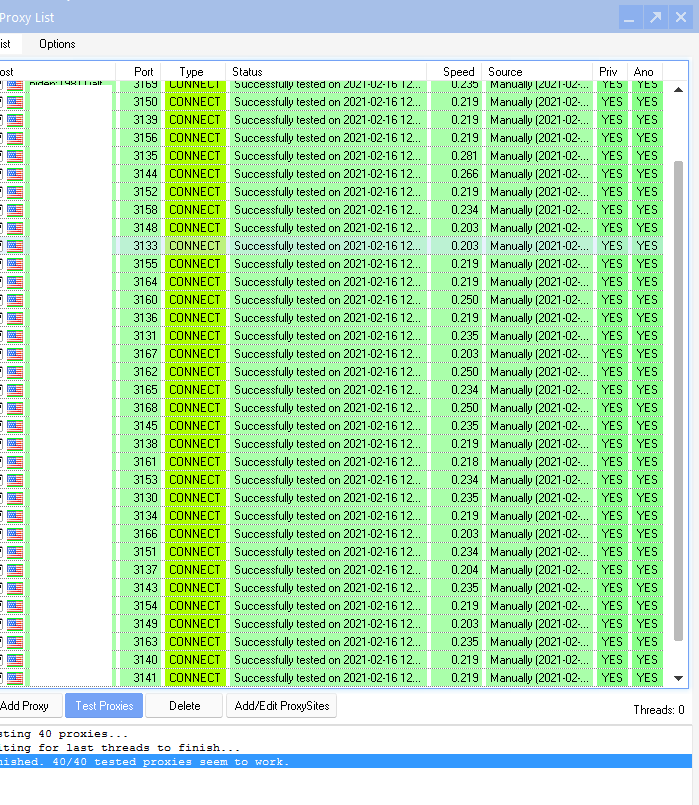Screen dimensions: 699x805
Task: Select the port 3166 cell
Action: [x=140, y=534]
